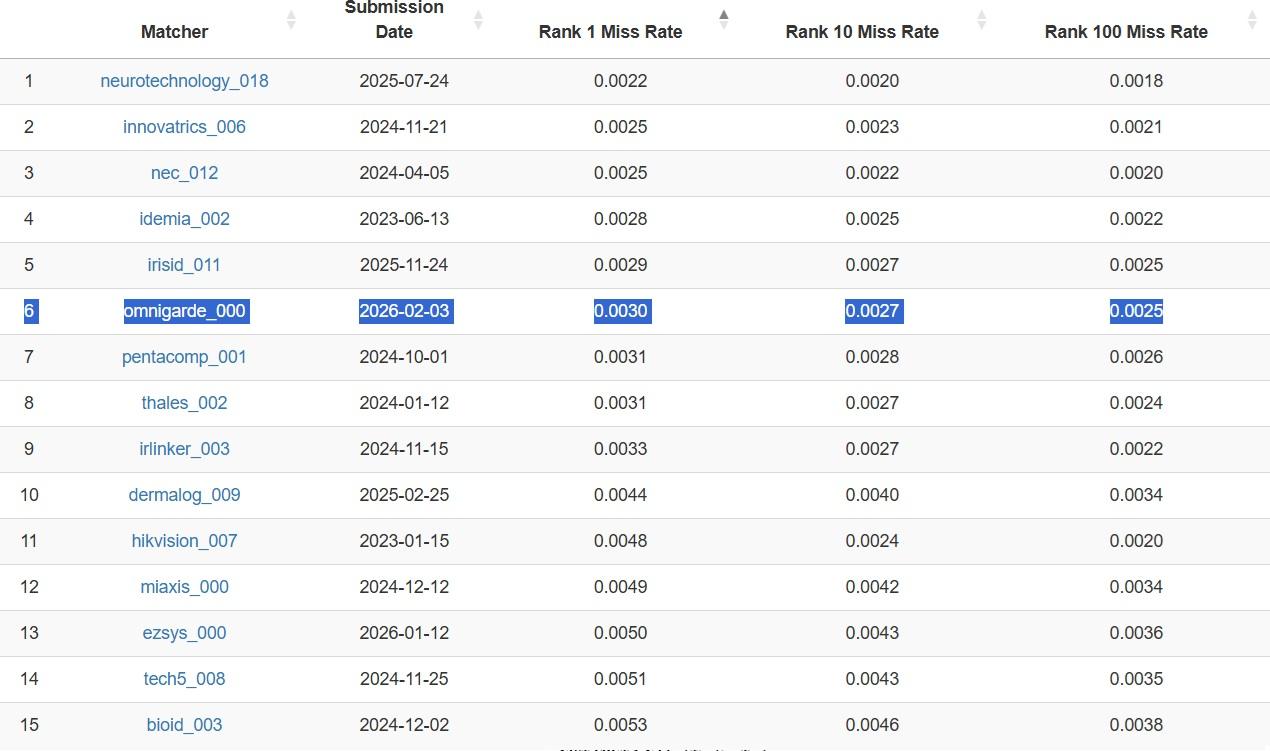Click sort arrow icon beside Rank 1 Miss Rate
The width and height of the screenshot is (1270, 751).
724,19
